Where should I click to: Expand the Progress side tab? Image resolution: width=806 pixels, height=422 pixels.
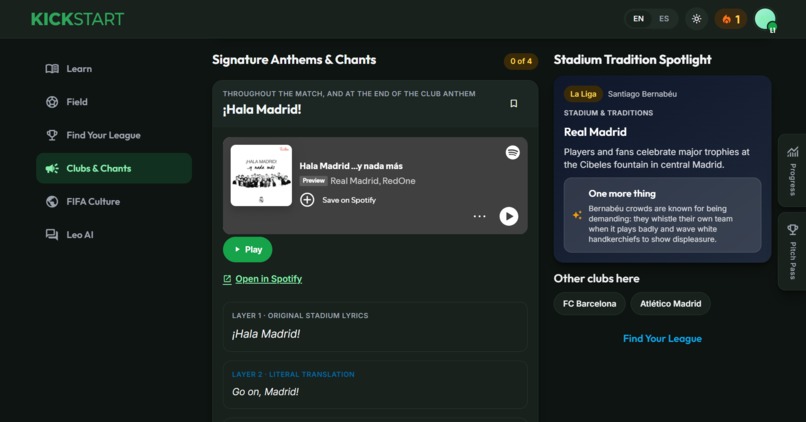click(792, 170)
